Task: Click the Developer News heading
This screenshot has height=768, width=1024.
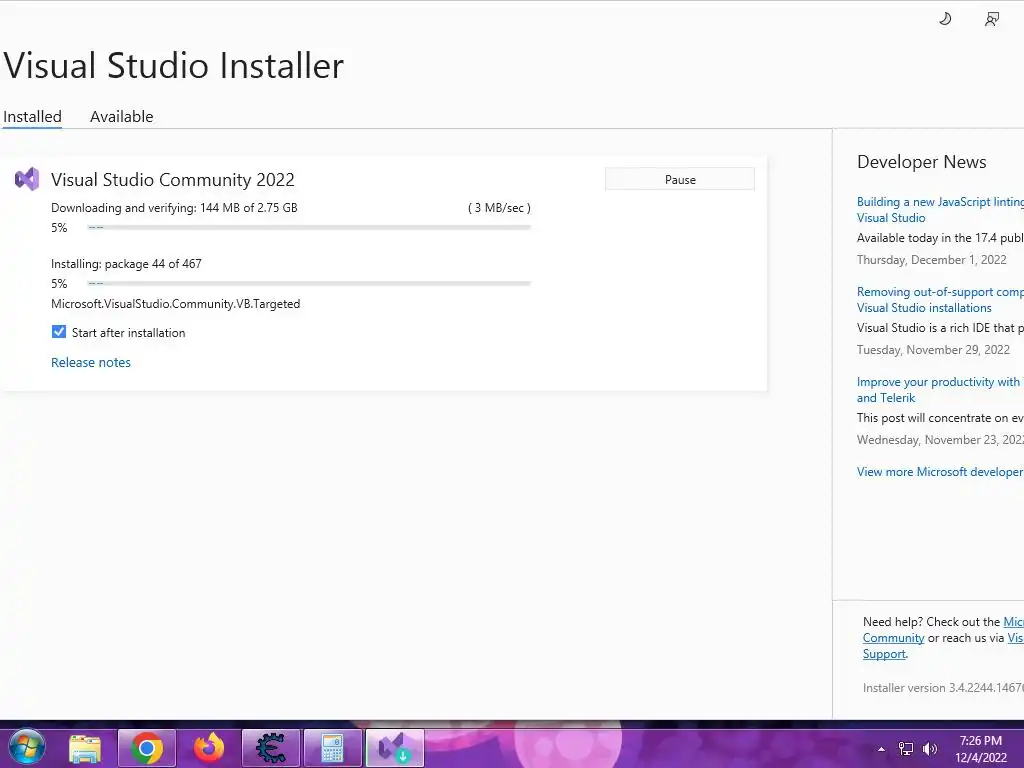Action: click(x=921, y=162)
